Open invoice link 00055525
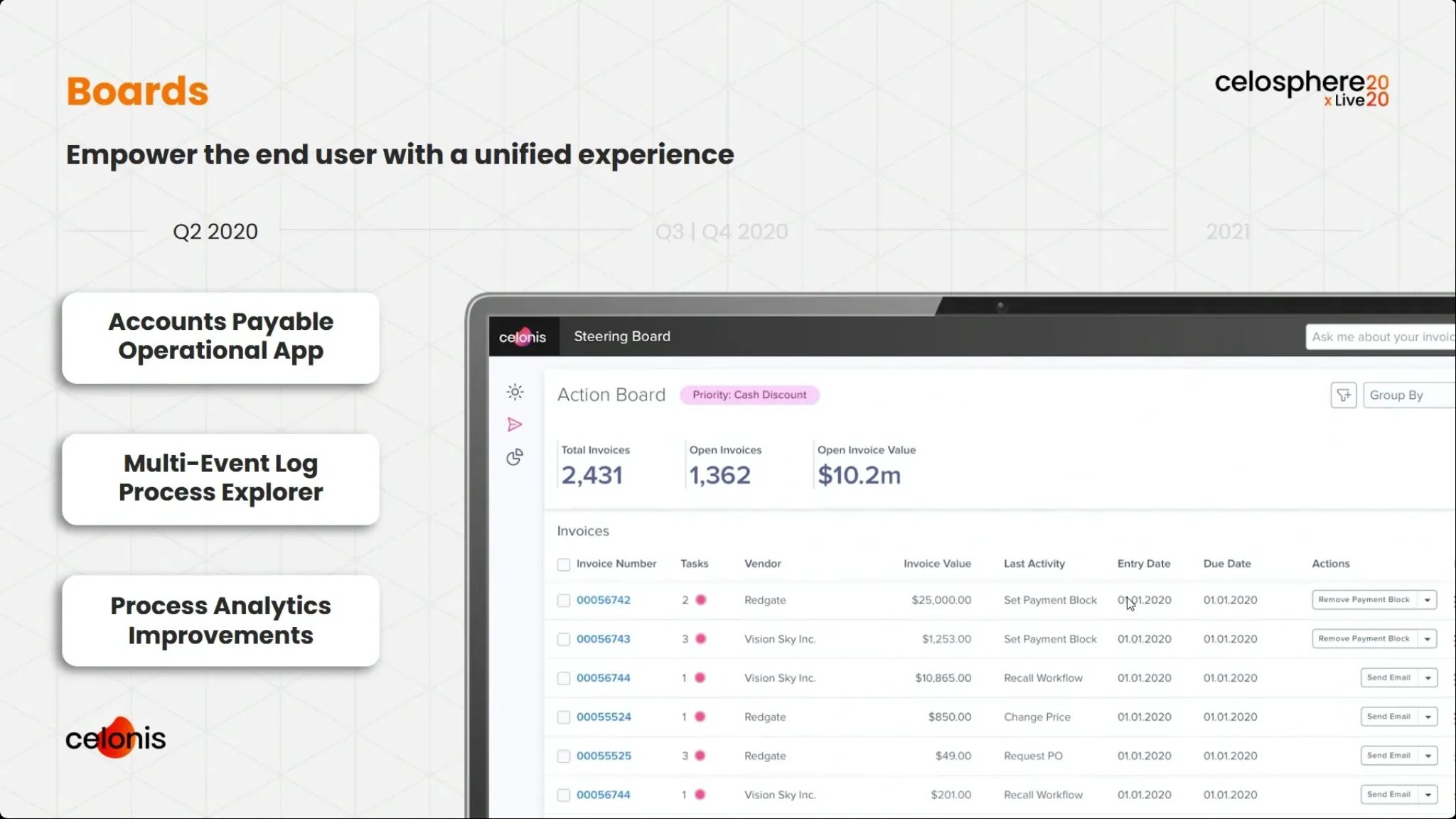The width and height of the screenshot is (1456, 819). [x=604, y=756]
